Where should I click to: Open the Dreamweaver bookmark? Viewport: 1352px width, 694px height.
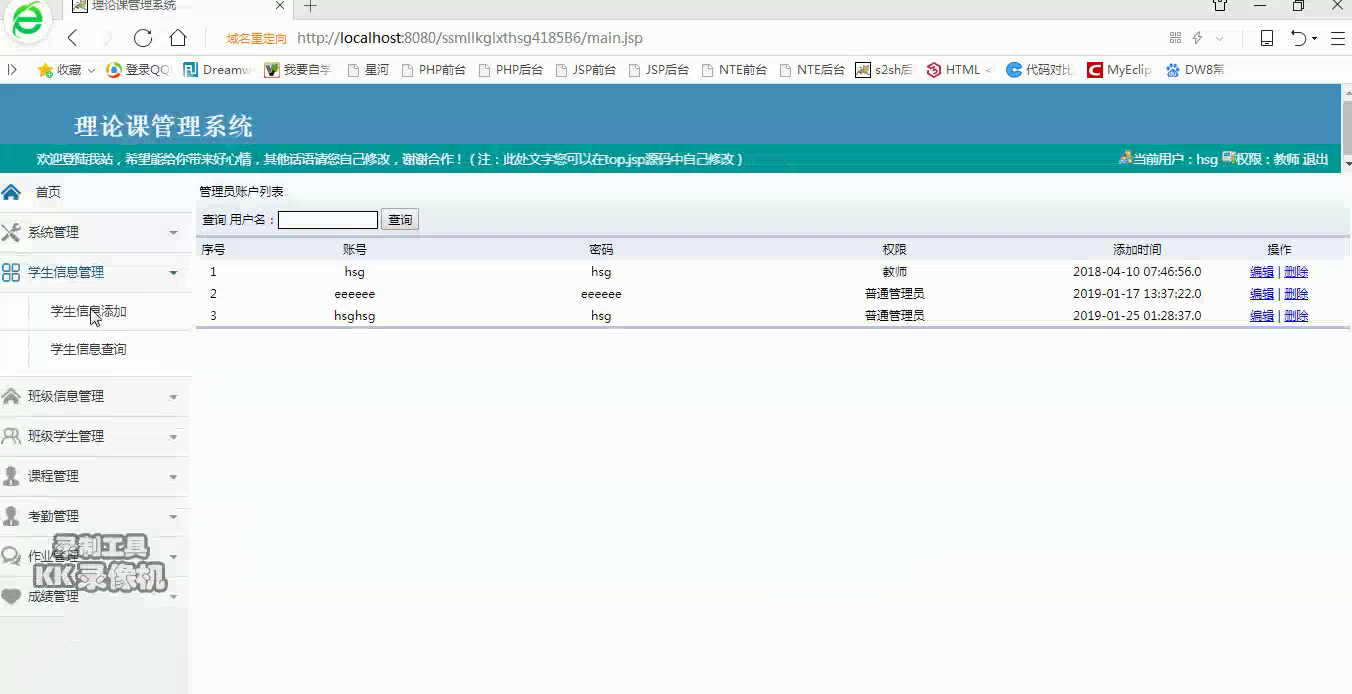[217, 70]
